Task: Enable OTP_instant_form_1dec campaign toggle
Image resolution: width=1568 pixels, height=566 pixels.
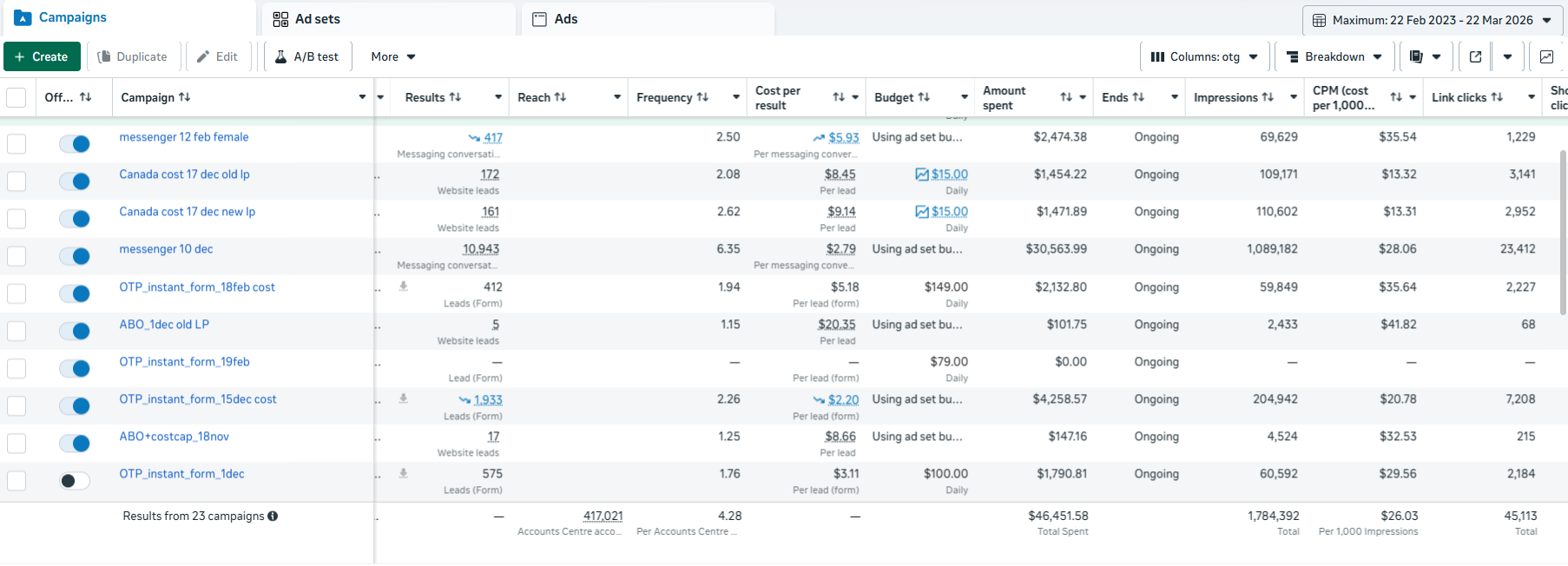Action: pyautogui.click(x=75, y=481)
